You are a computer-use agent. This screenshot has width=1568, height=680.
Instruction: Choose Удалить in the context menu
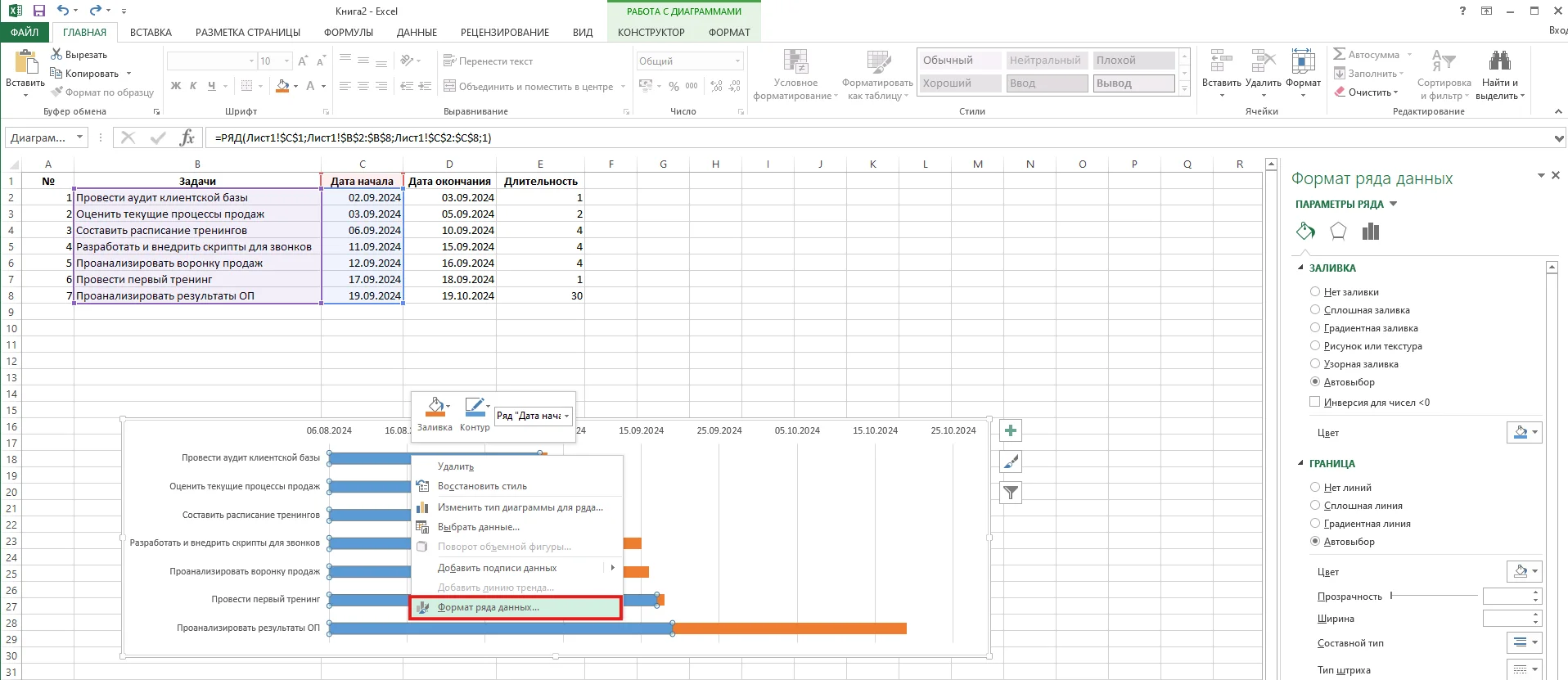click(517, 466)
